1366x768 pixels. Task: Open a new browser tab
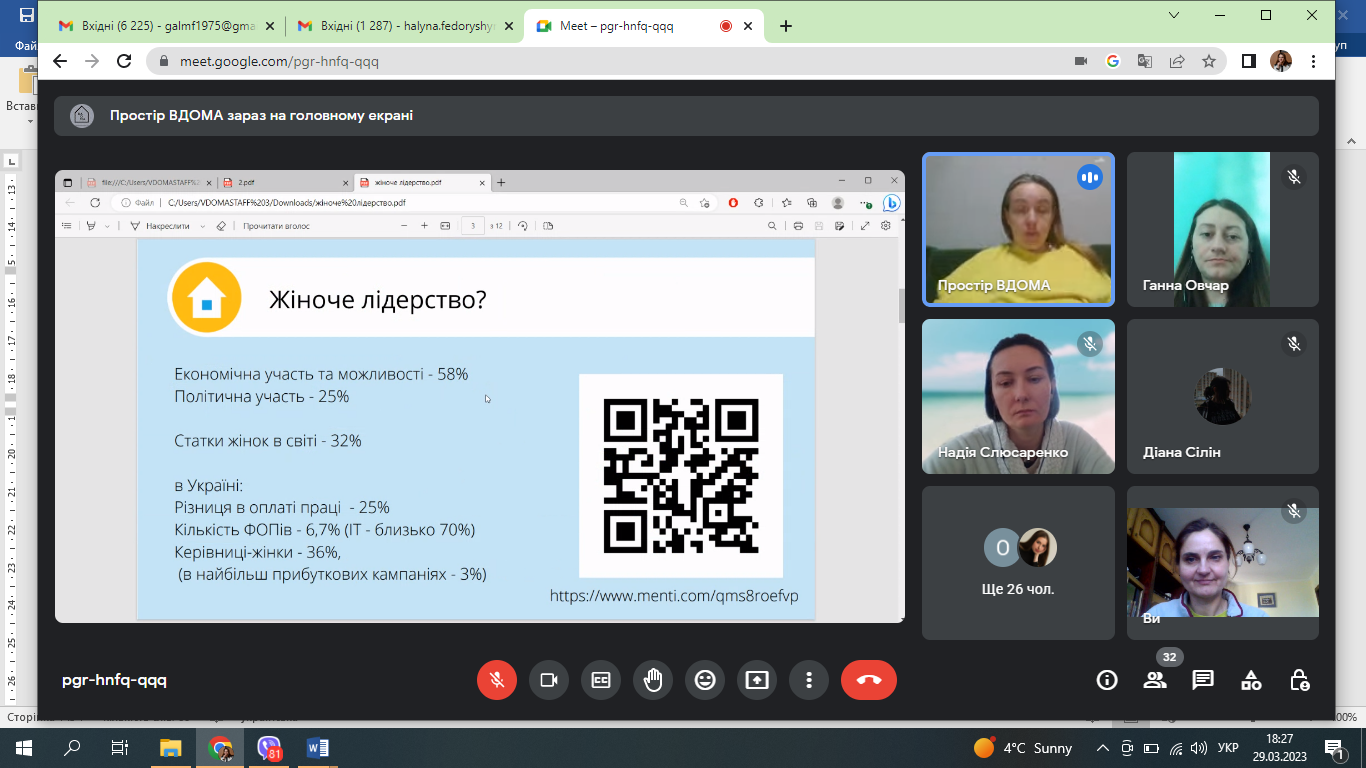click(786, 26)
